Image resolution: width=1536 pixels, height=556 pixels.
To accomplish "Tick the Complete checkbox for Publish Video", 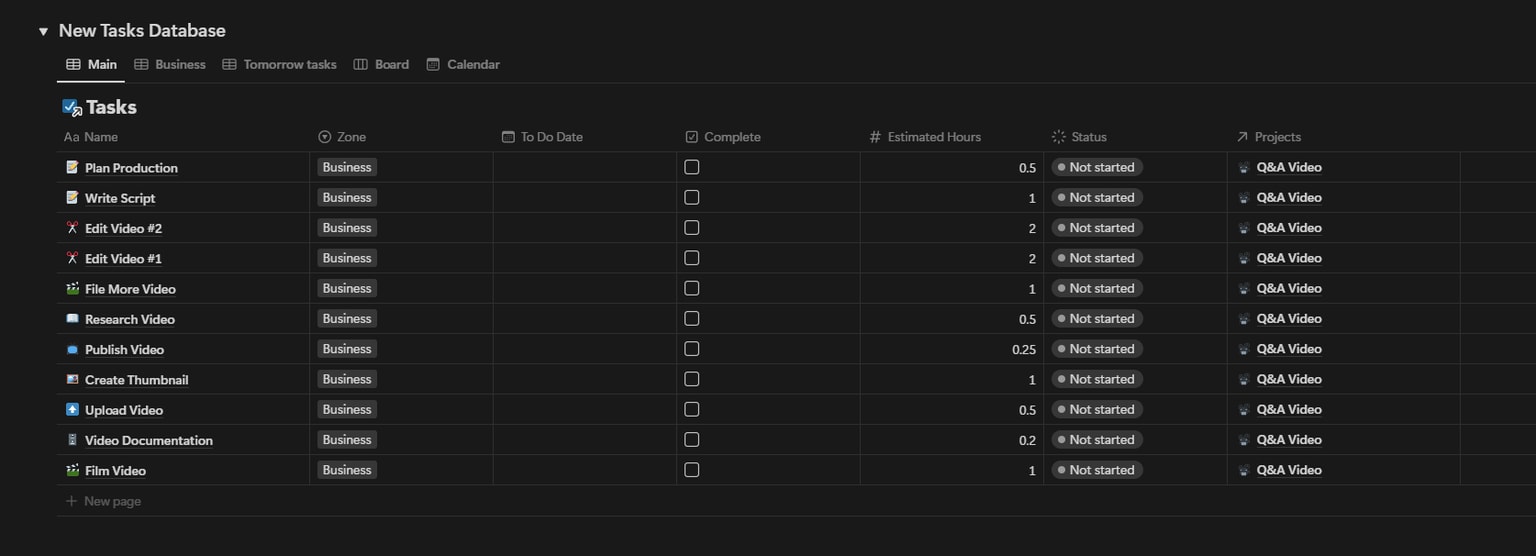I will pyautogui.click(x=692, y=349).
